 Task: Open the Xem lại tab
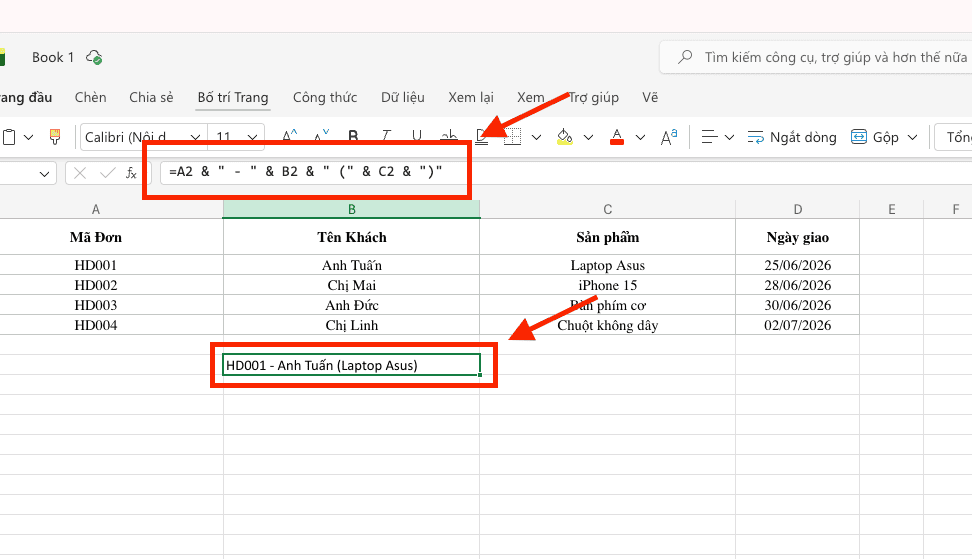[x=471, y=97]
